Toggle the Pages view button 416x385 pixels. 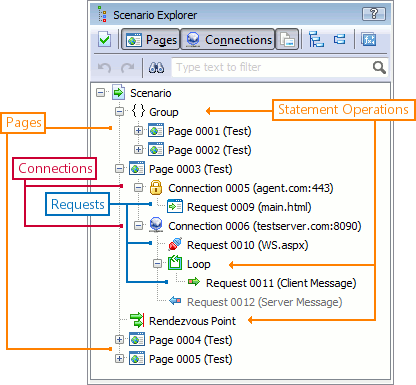151,40
